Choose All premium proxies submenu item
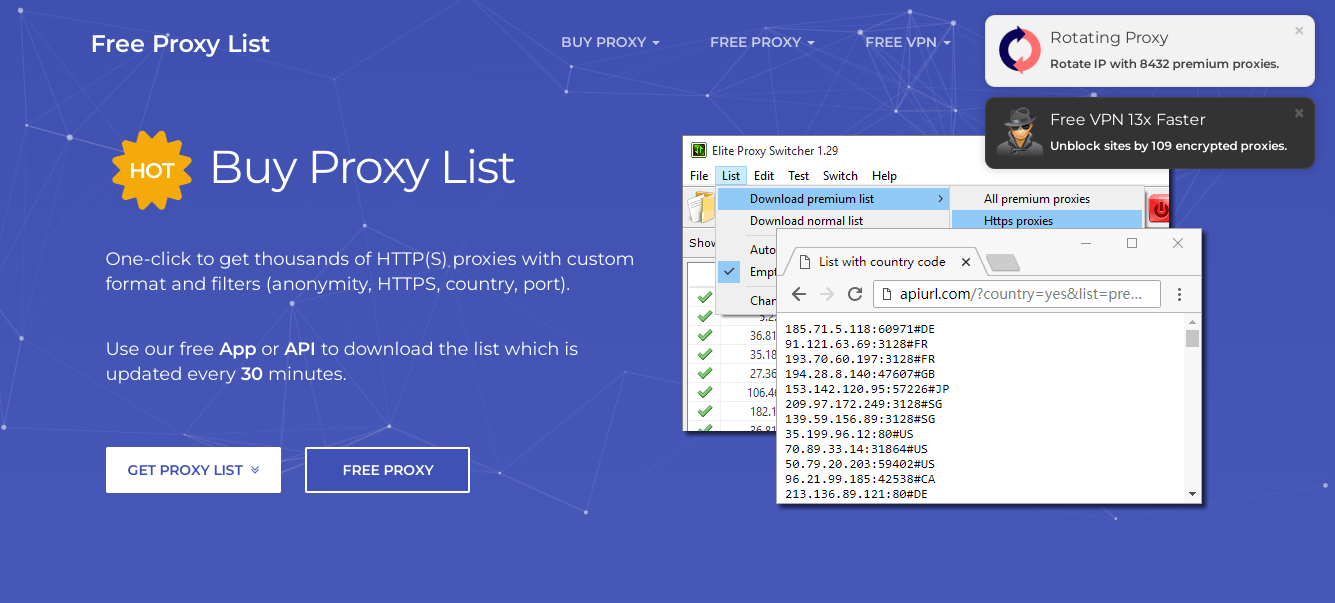The image size is (1335, 603). pyautogui.click(x=1046, y=199)
